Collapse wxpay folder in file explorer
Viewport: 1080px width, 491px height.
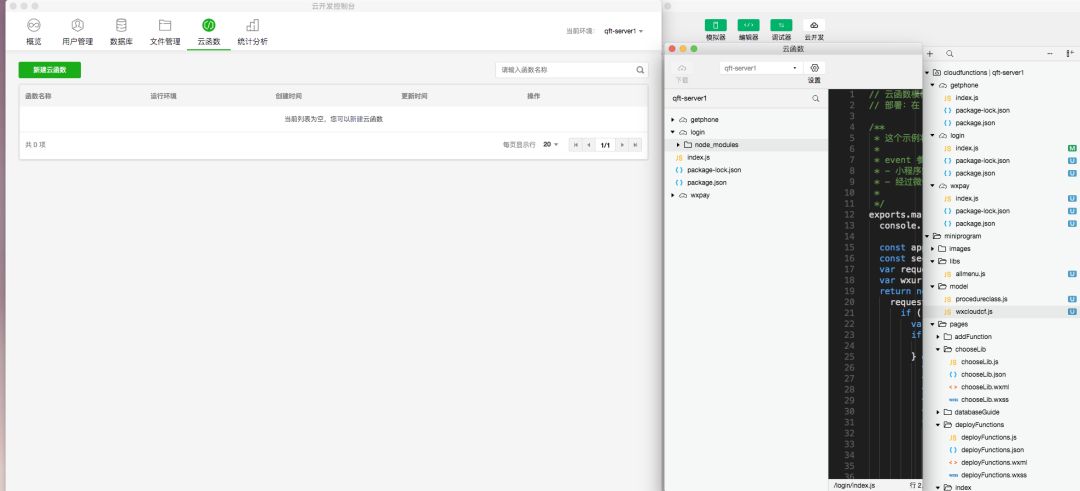(x=933, y=186)
